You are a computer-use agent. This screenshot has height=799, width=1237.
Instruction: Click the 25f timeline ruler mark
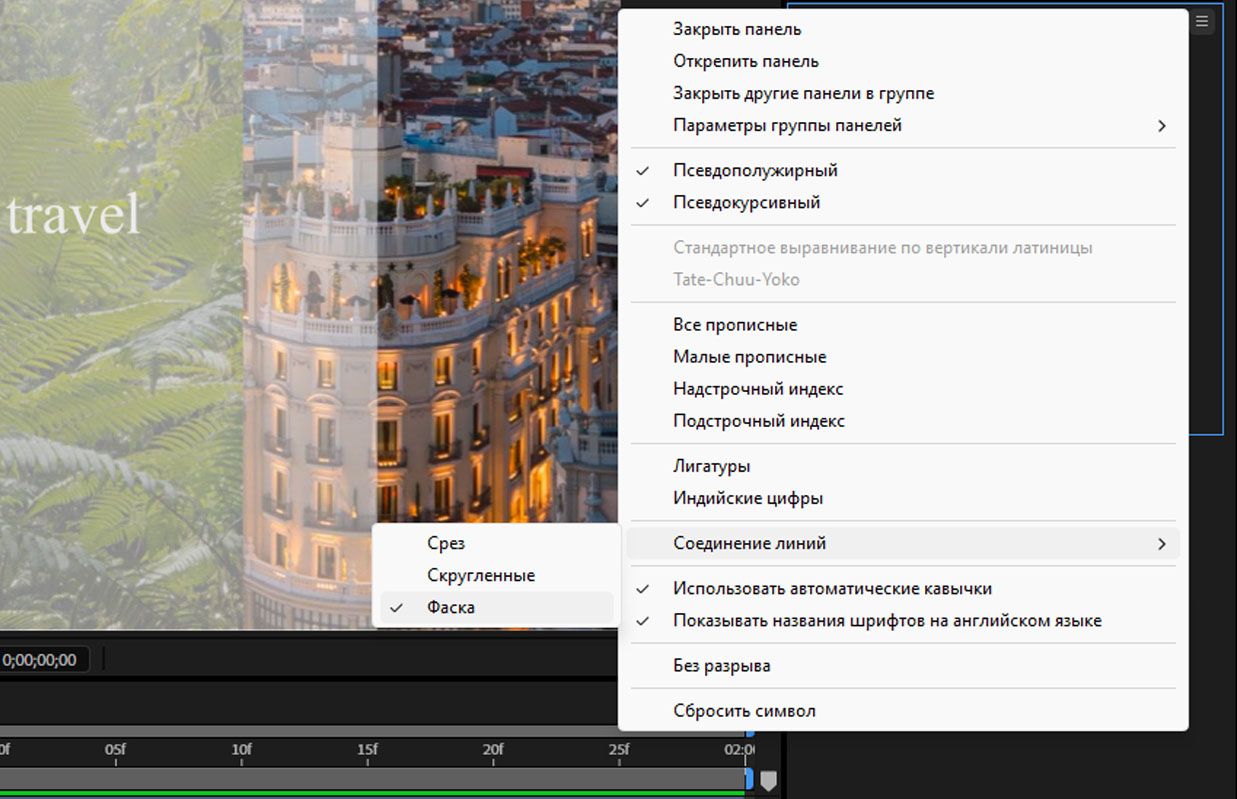[619, 750]
